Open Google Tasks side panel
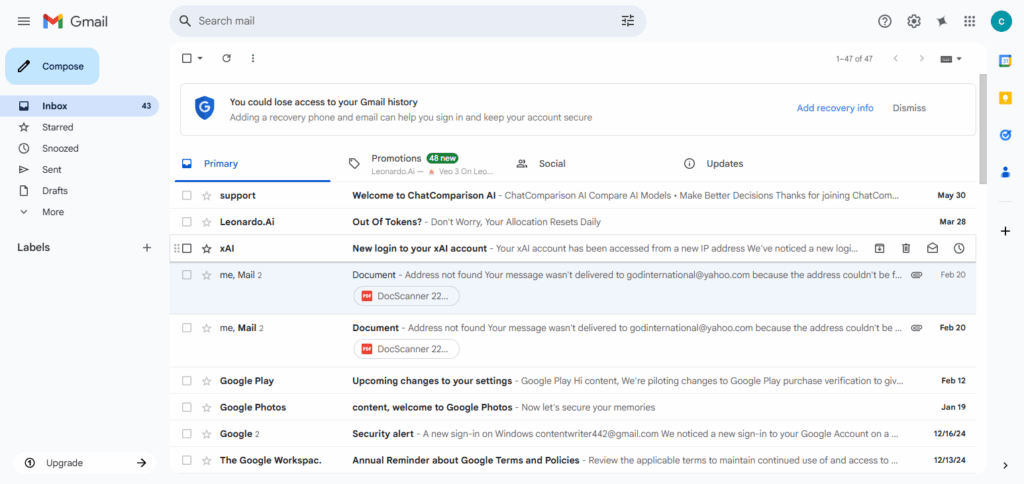This screenshot has width=1024, height=484. [1005, 135]
